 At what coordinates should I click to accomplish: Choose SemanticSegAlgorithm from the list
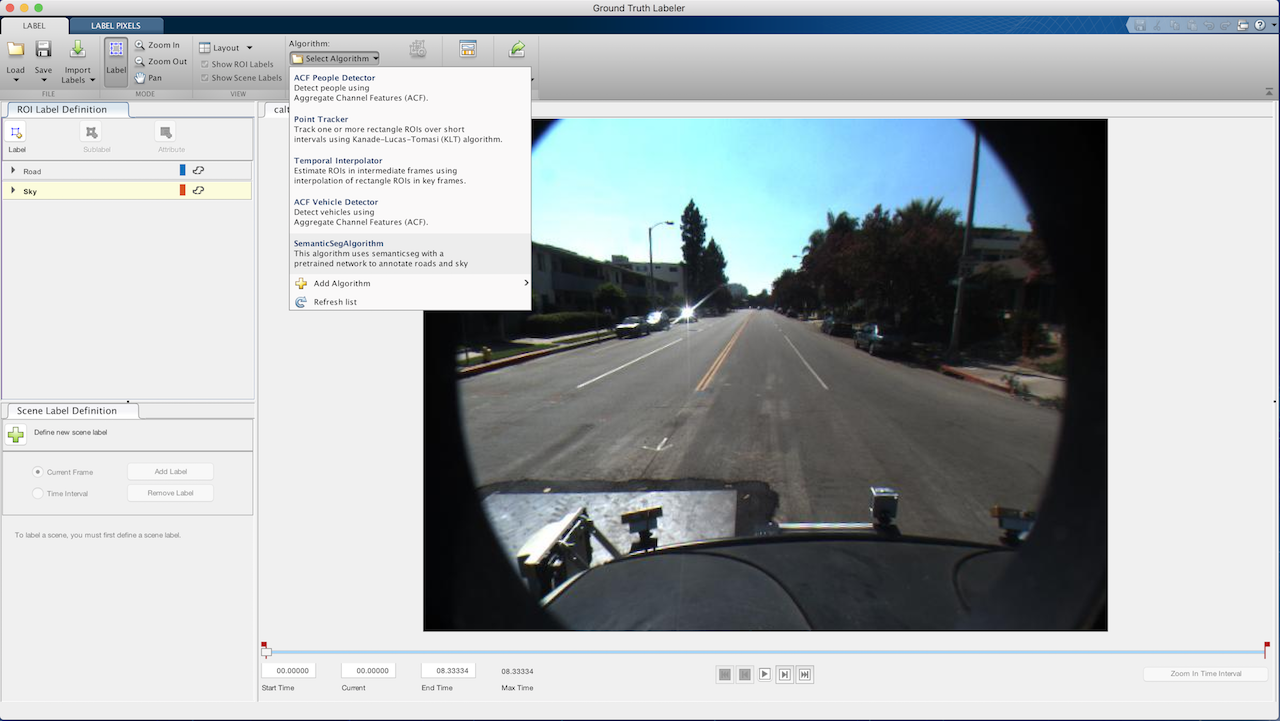click(410, 253)
